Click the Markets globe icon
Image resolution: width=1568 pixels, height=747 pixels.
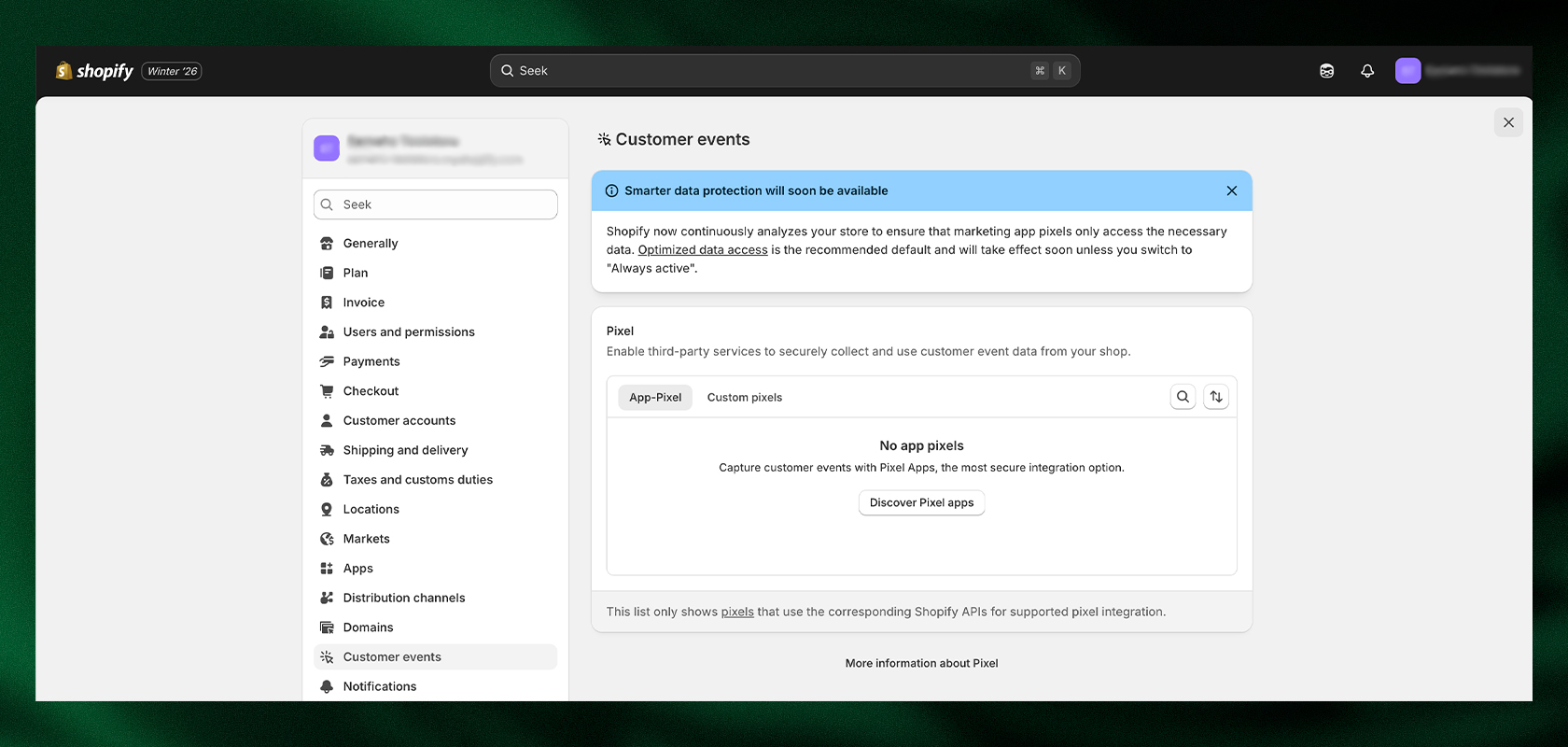point(327,539)
